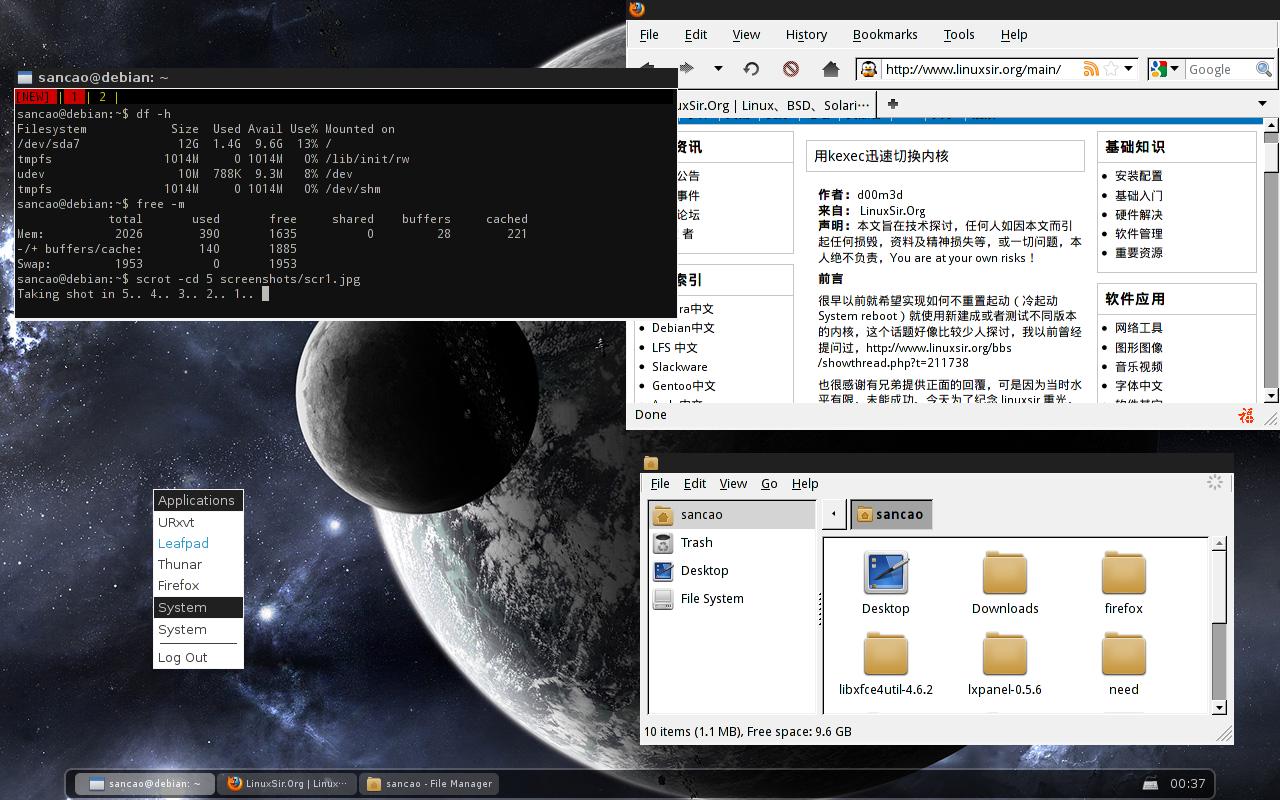The height and width of the screenshot is (800, 1280).
Task: Select the lxpanel-0.5.6 folder
Action: point(1005,664)
